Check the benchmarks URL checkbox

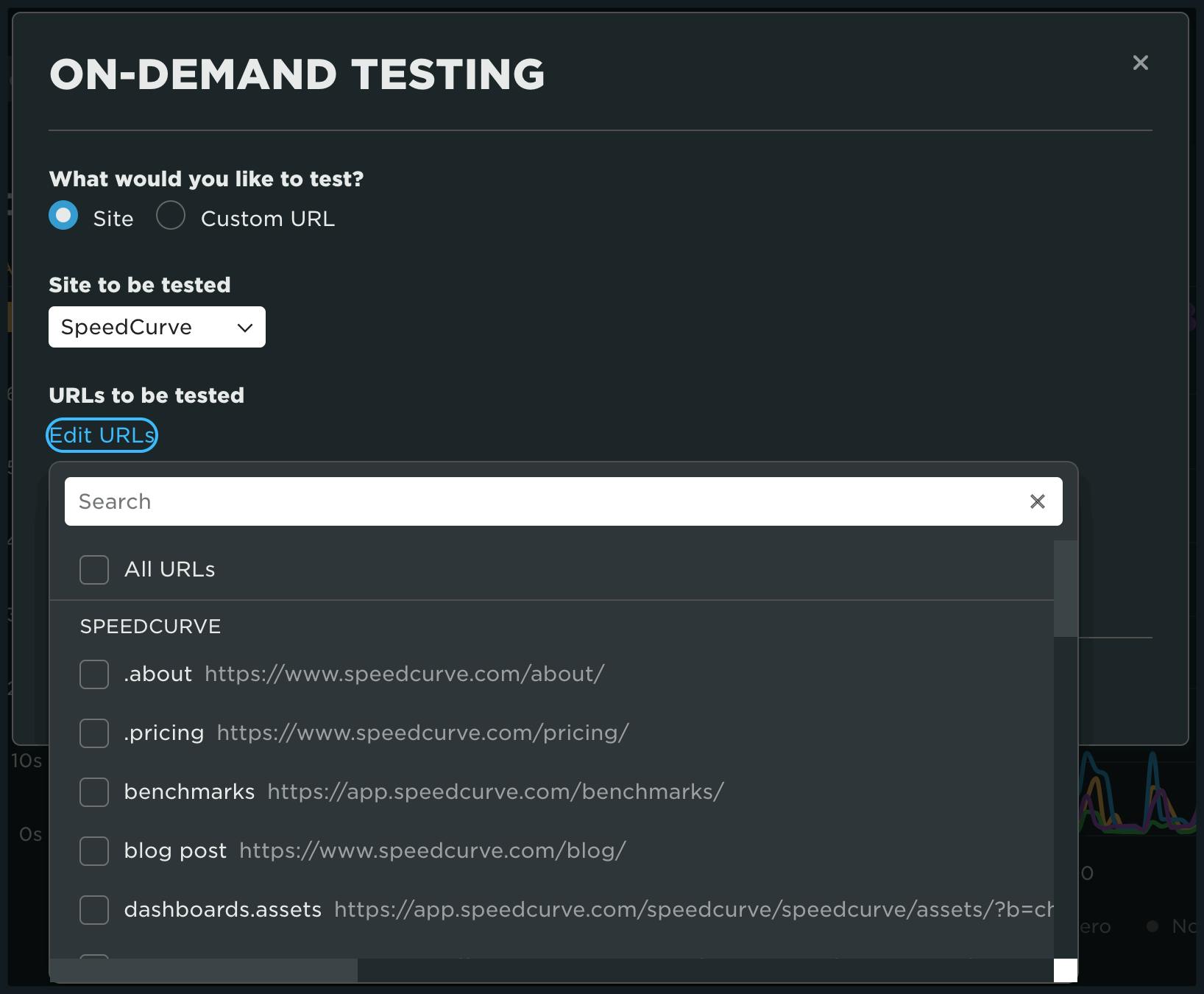[93, 792]
